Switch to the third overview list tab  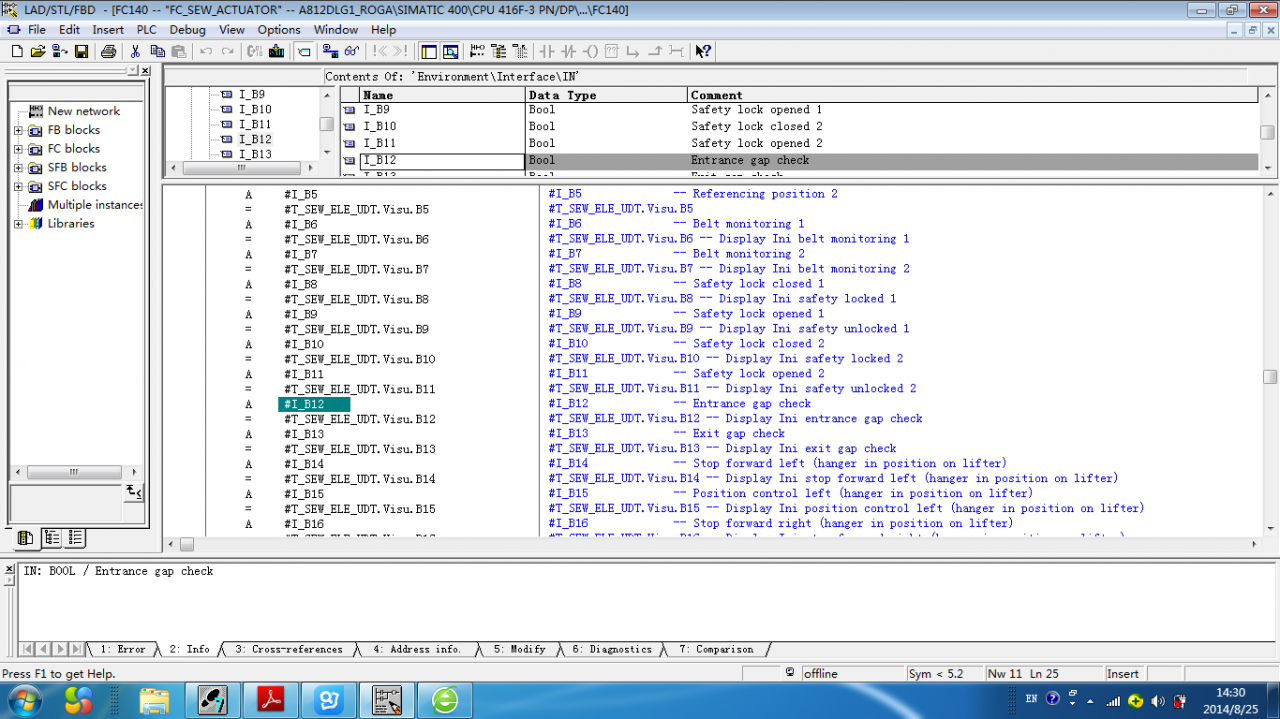point(76,538)
